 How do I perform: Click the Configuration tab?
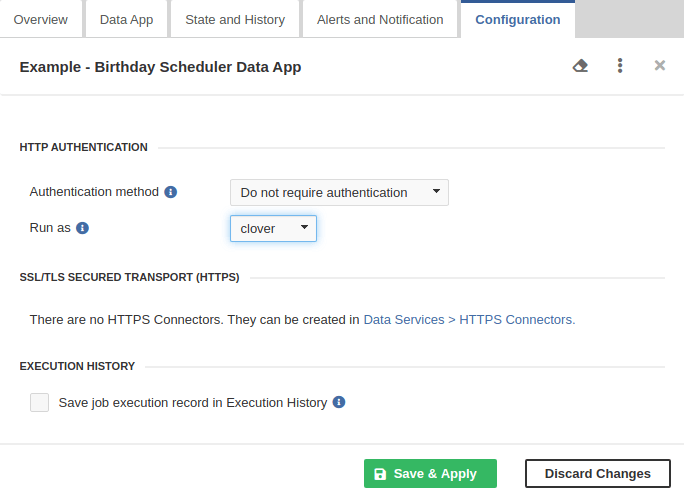click(x=518, y=20)
